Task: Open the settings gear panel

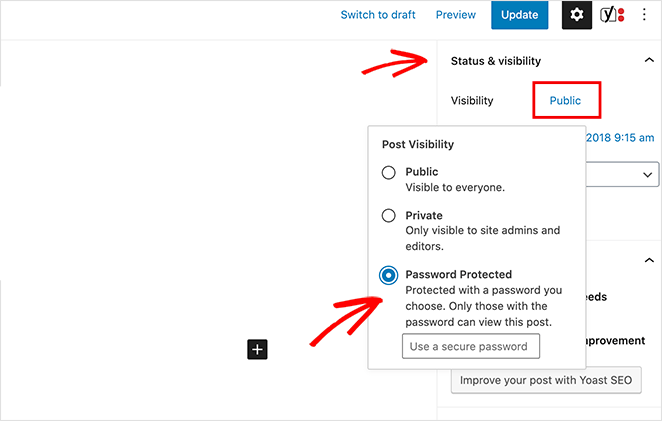Action: pyautogui.click(x=577, y=15)
